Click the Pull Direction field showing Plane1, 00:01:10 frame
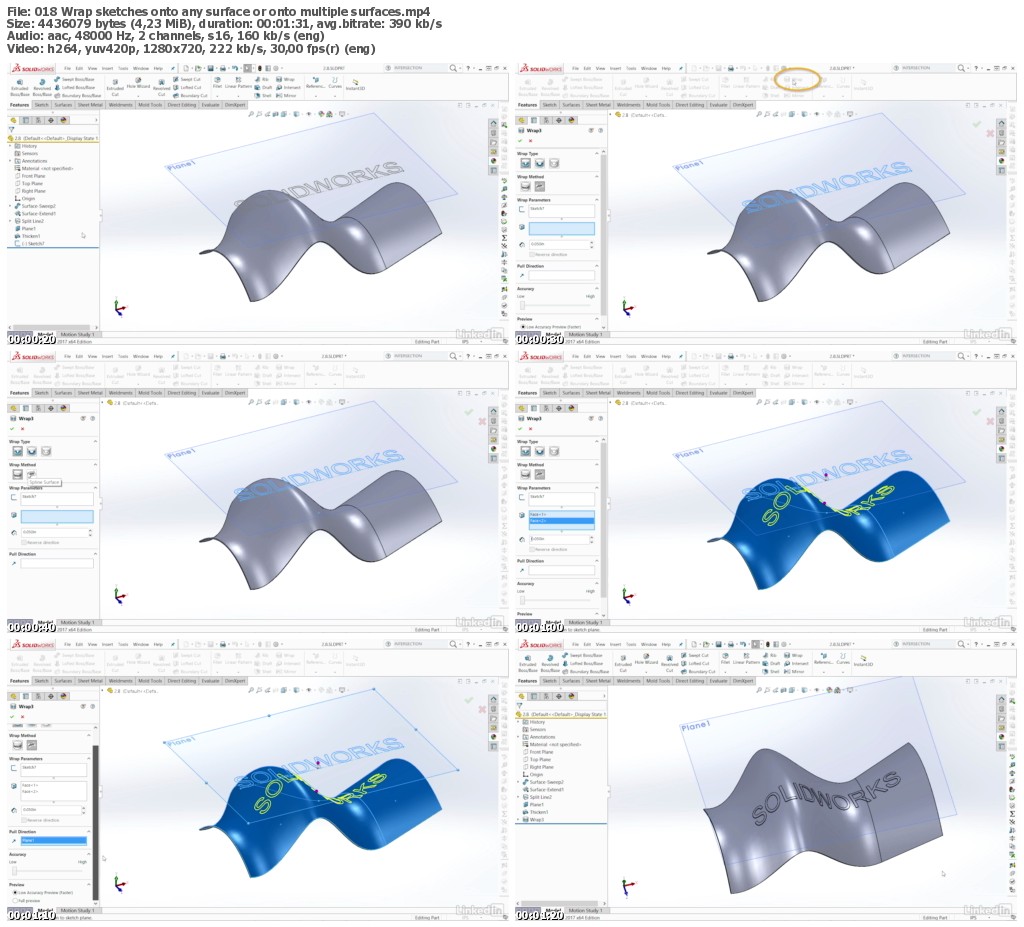This screenshot has width=1024, height=927. tap(53, 841)
